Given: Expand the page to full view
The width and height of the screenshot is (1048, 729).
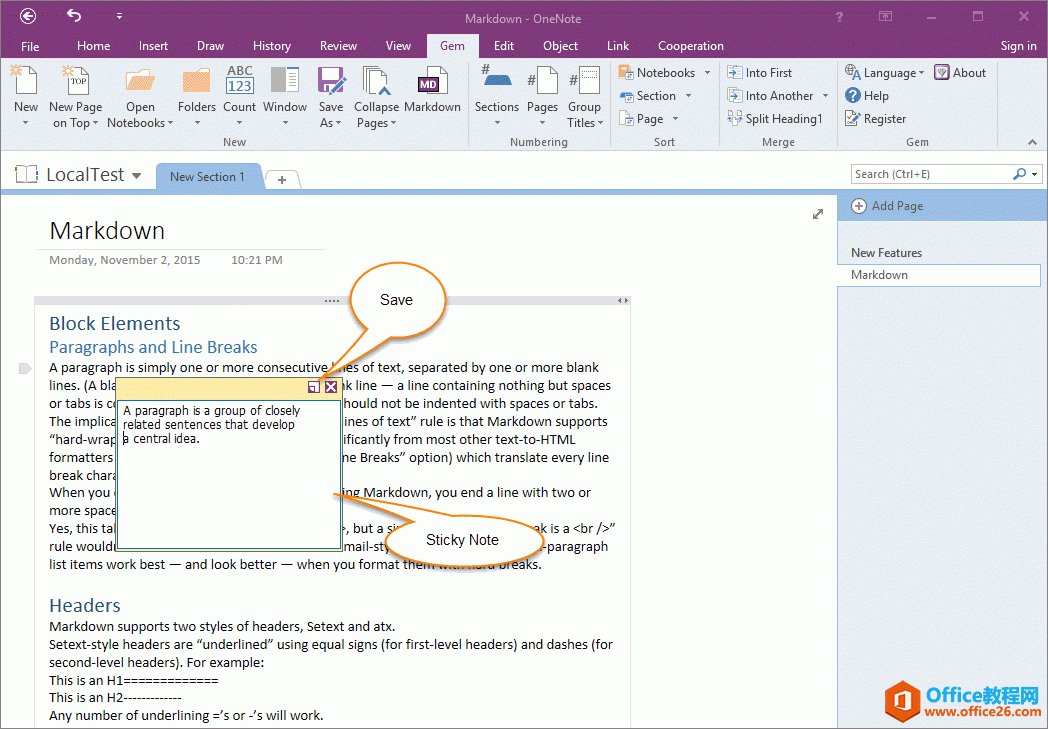Looking at the screenshot, I should click(818, 214).
